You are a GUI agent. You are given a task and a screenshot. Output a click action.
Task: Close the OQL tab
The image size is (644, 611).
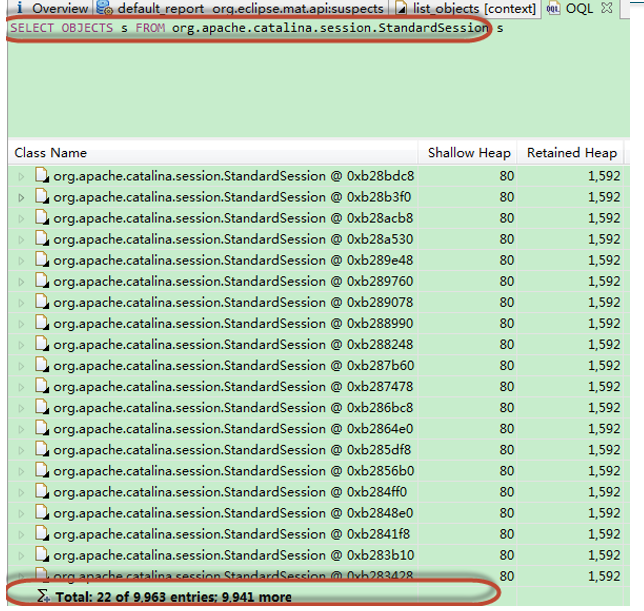pos(607,9)
